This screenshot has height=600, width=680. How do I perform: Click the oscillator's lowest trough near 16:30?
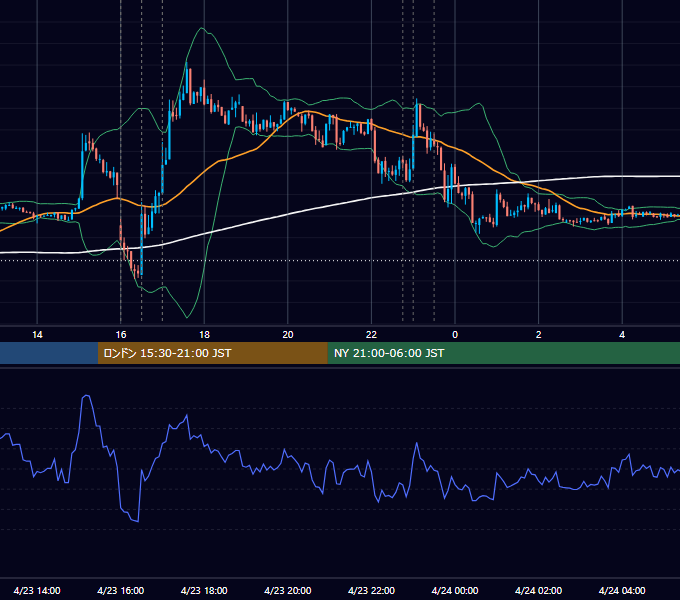[x=136, y=520]
